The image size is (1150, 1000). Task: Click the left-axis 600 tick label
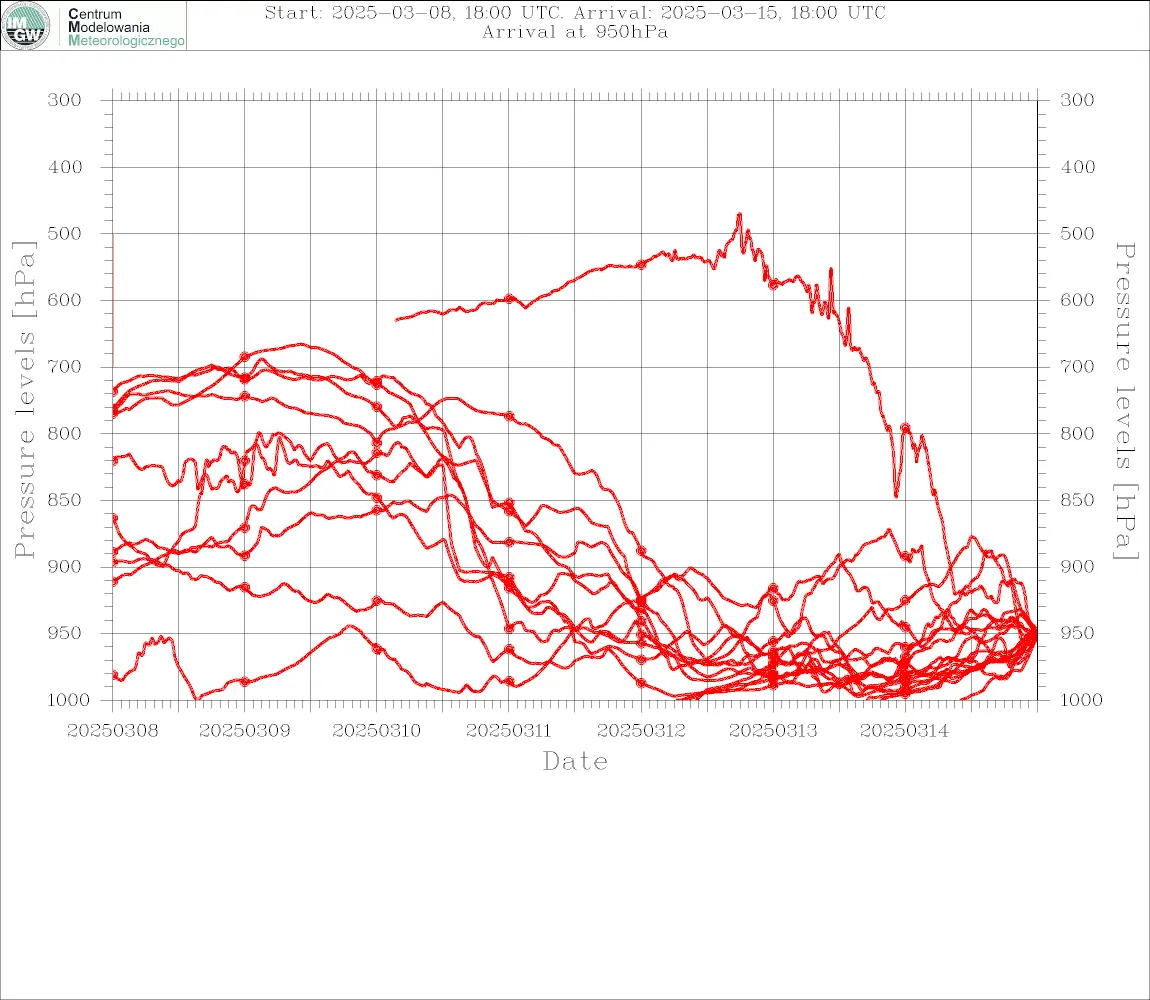pyautogui.click(x=65, y=300)
